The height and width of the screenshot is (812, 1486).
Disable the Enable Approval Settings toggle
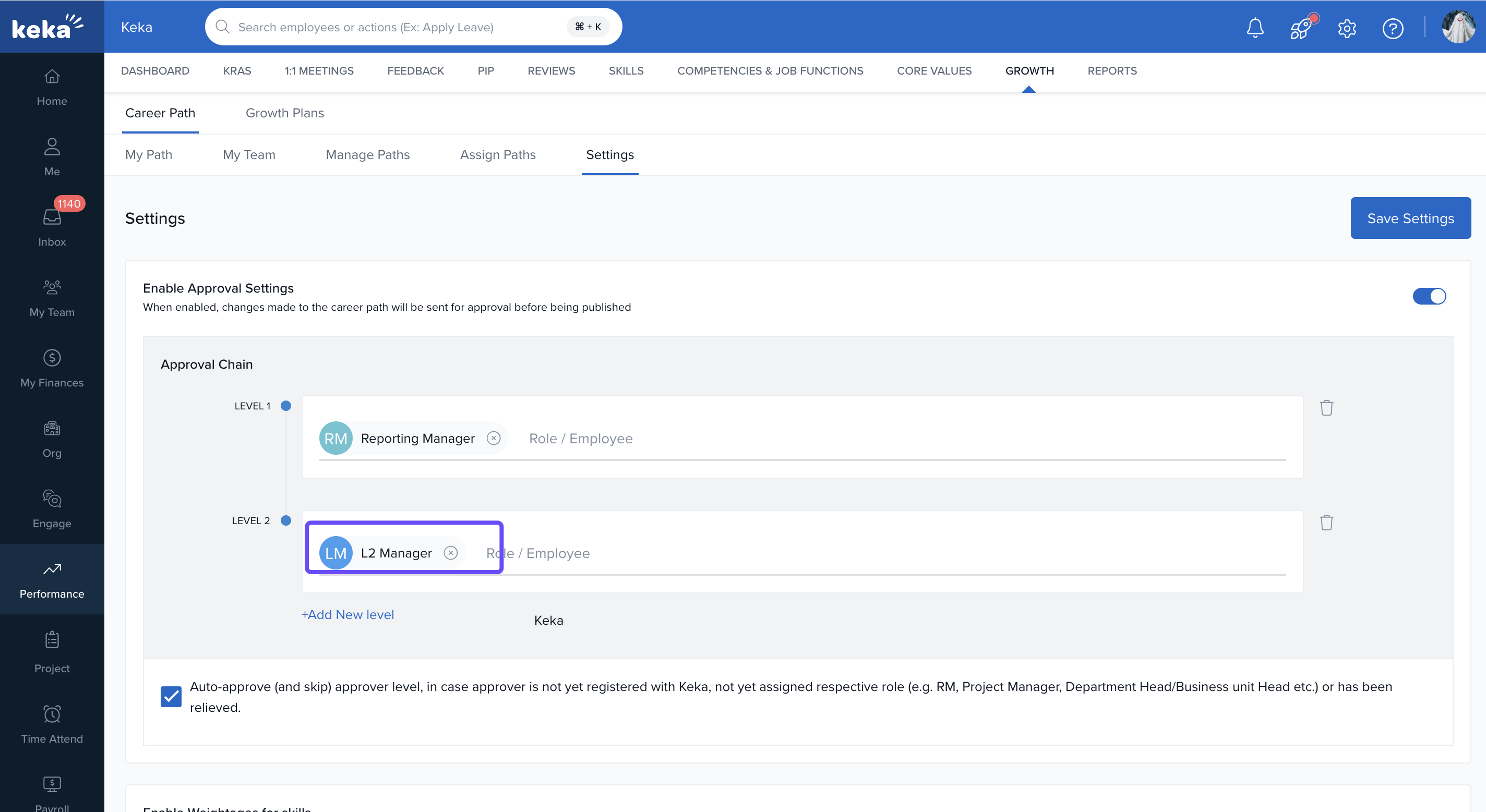(1429, 296)
